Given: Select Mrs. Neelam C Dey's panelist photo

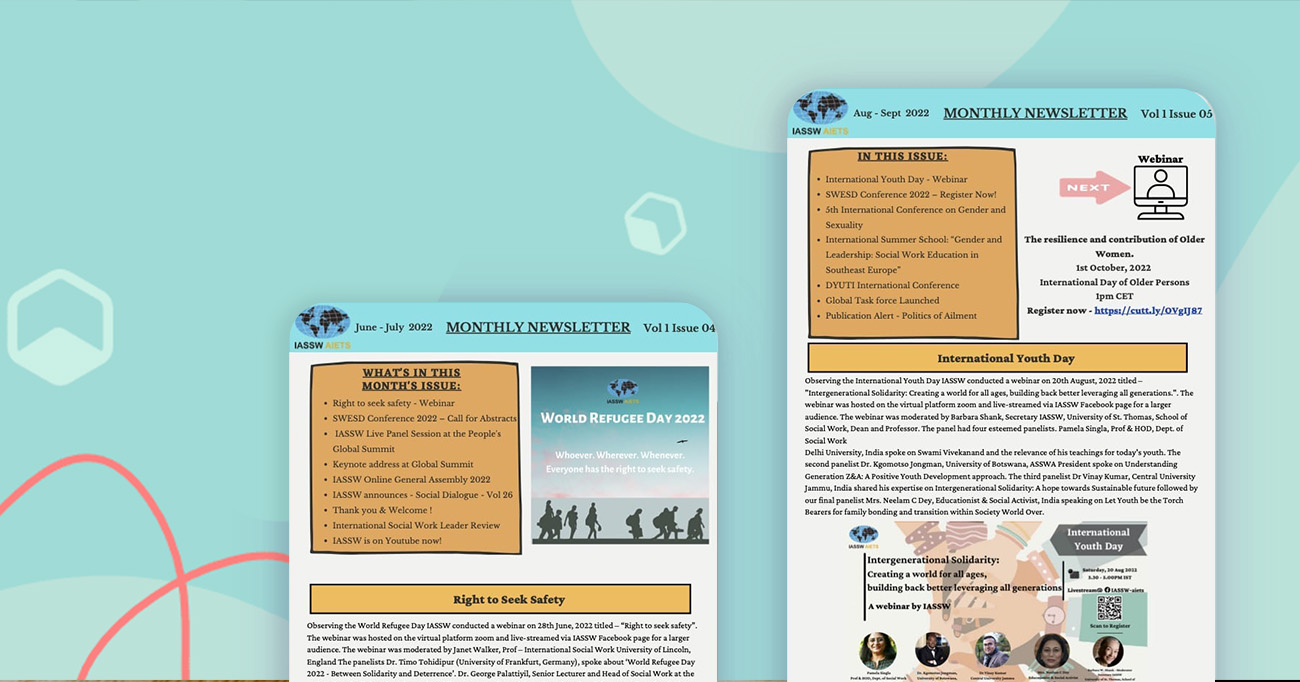Looking at the screenshot, I should click(1051, 651).
